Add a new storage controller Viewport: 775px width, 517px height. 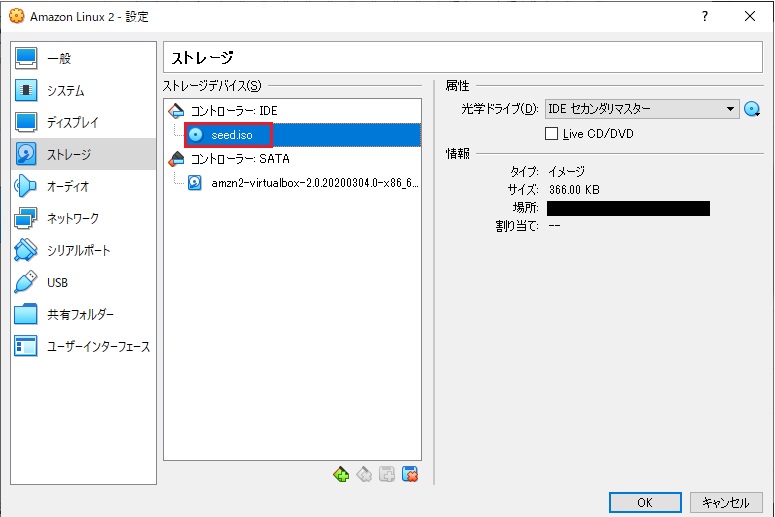(x=341, y=474)
